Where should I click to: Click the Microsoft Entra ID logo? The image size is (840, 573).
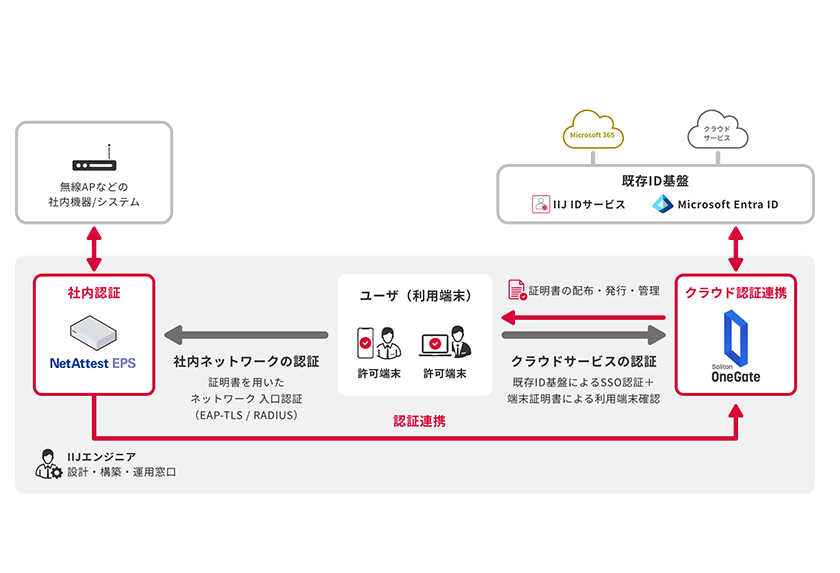coord(663,204)
